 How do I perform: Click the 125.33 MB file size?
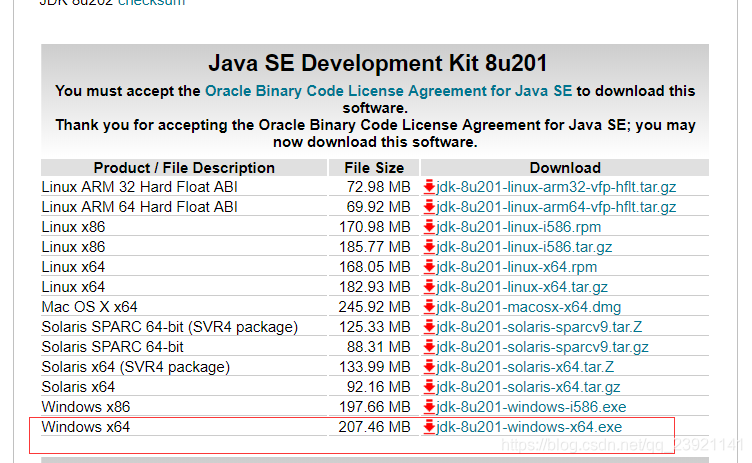(x=375, y=327)
